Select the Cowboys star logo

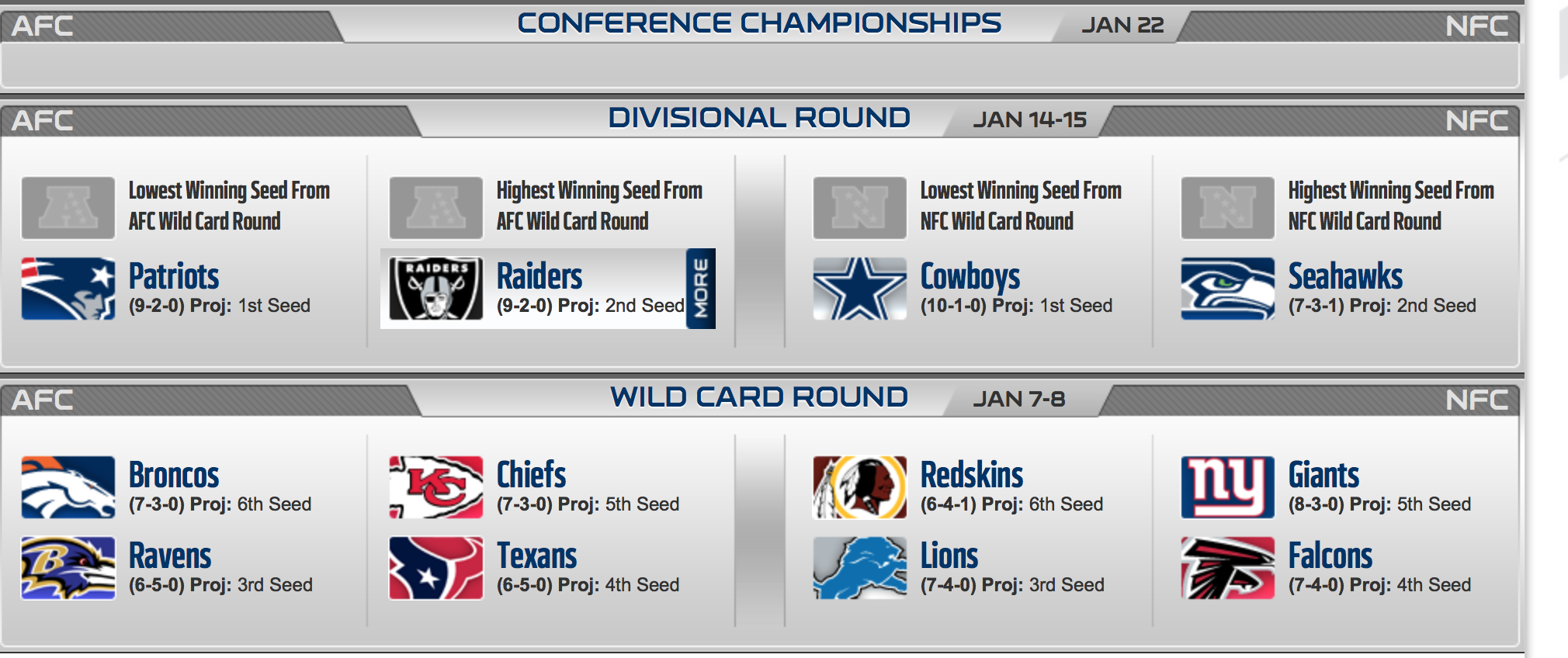(x=860, y=289)
